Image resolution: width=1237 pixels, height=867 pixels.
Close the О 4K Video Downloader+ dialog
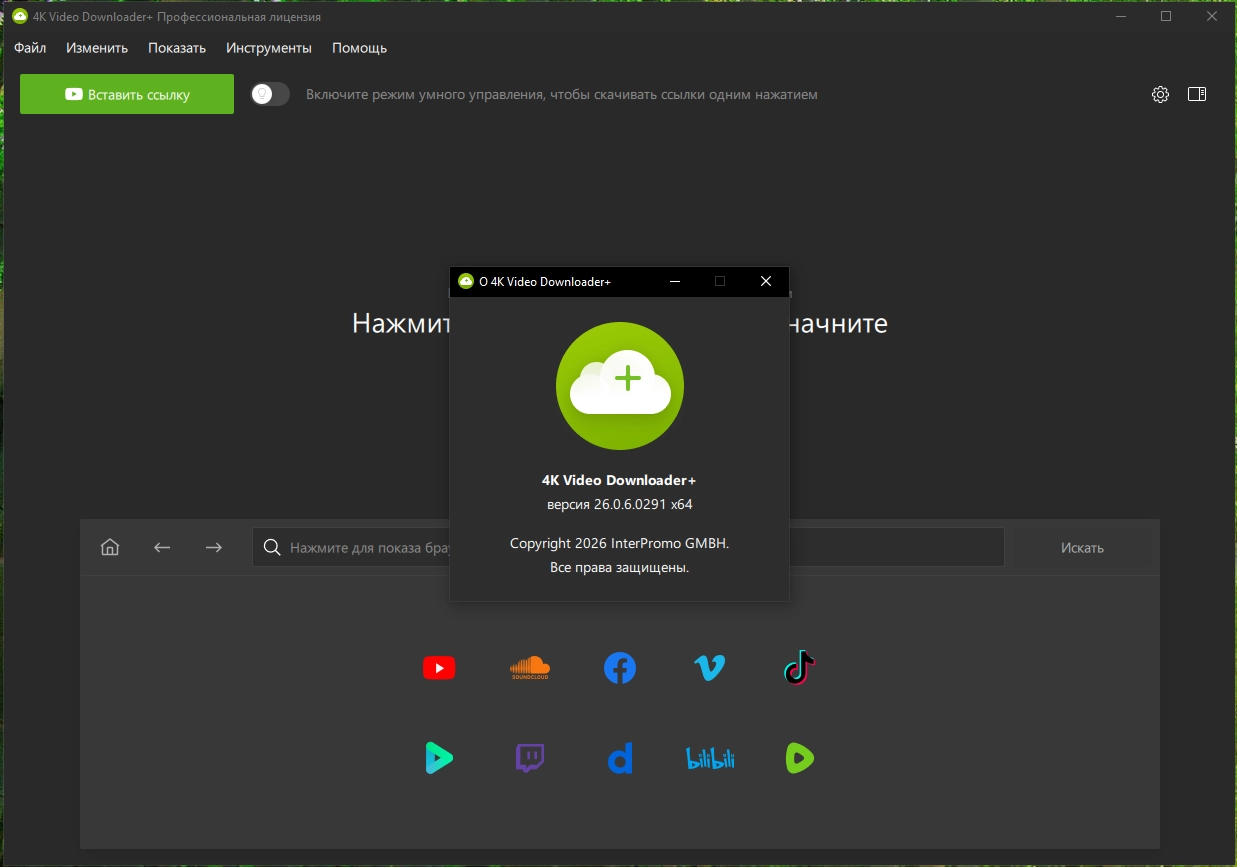point(766,281)
